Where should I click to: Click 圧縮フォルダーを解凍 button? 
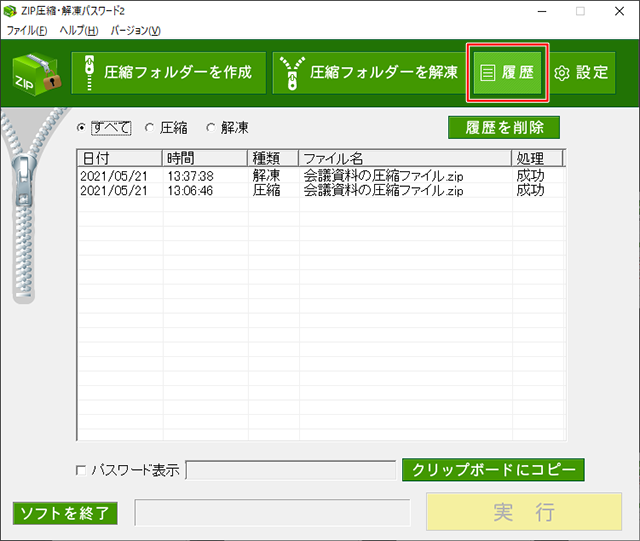click(x=369, y=73)
